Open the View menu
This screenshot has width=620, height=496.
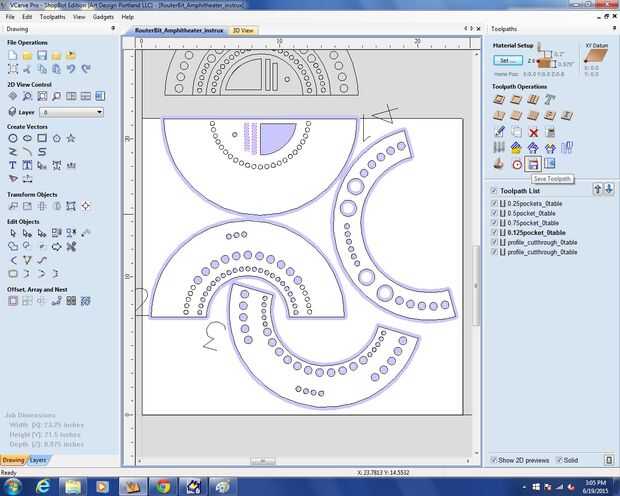click(x=79, y=17)
